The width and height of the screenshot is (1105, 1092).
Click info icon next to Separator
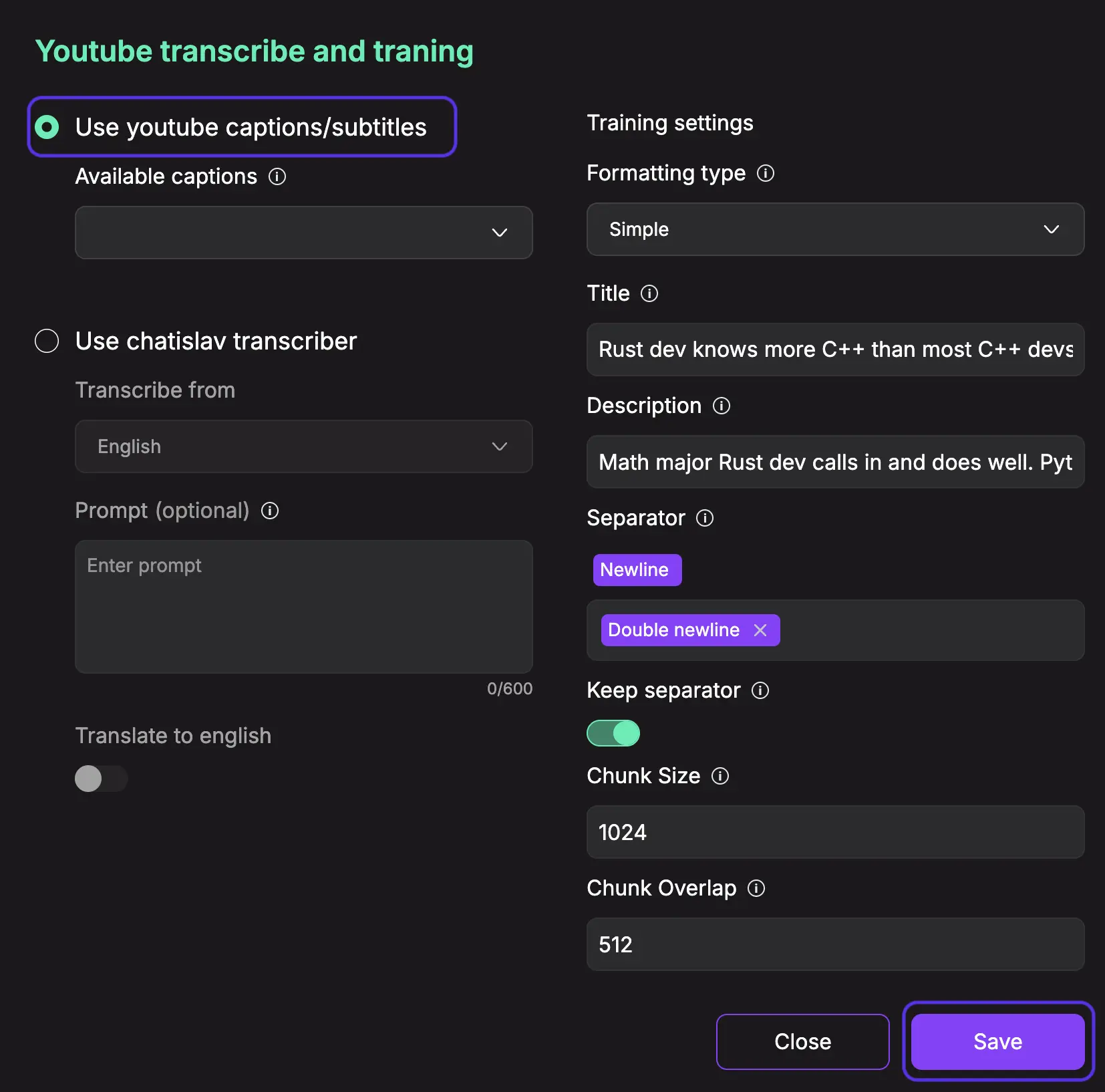pyautogui.click(x=705, y=518)
